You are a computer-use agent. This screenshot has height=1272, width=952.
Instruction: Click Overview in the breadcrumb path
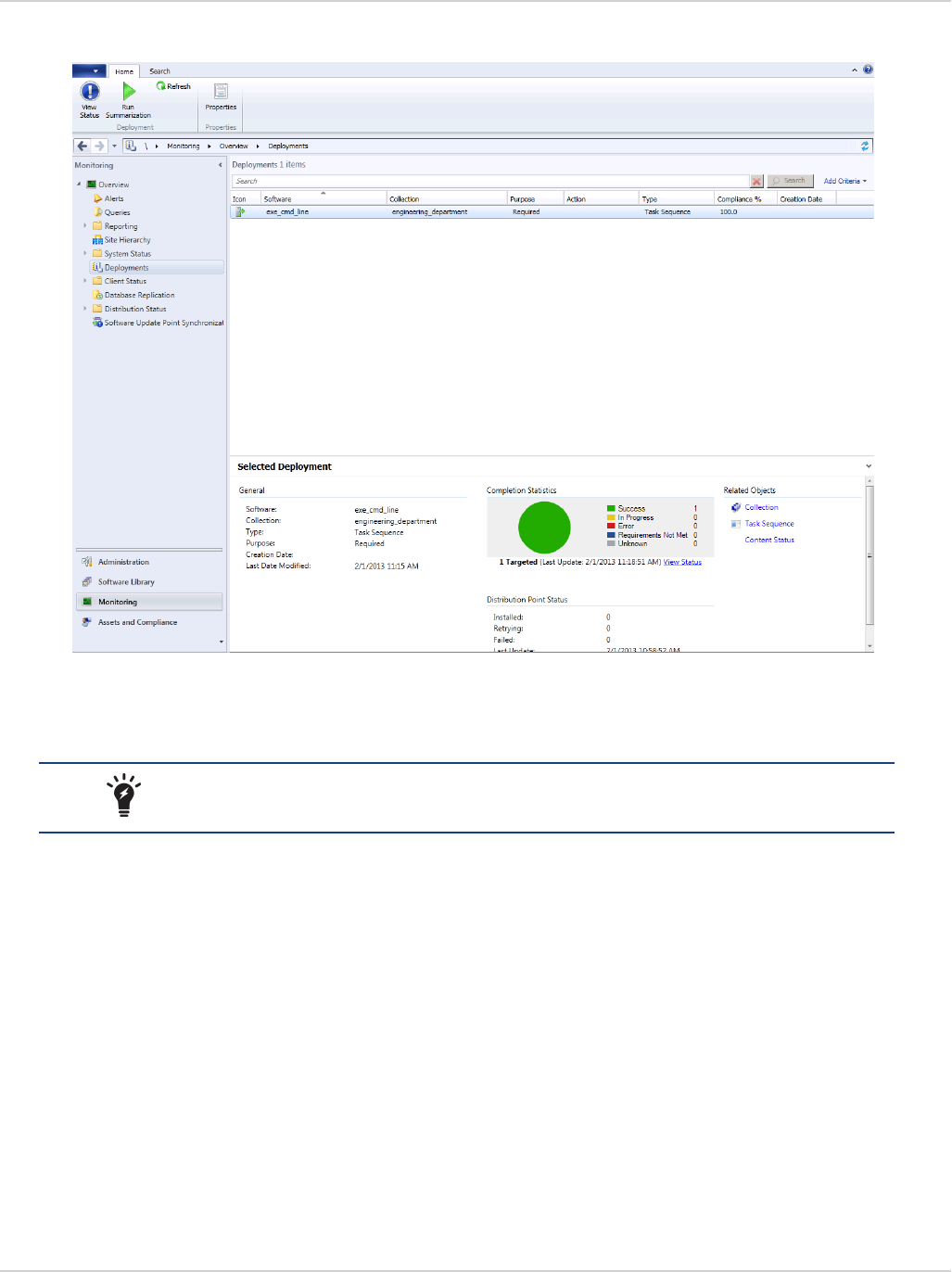point(234,146)
